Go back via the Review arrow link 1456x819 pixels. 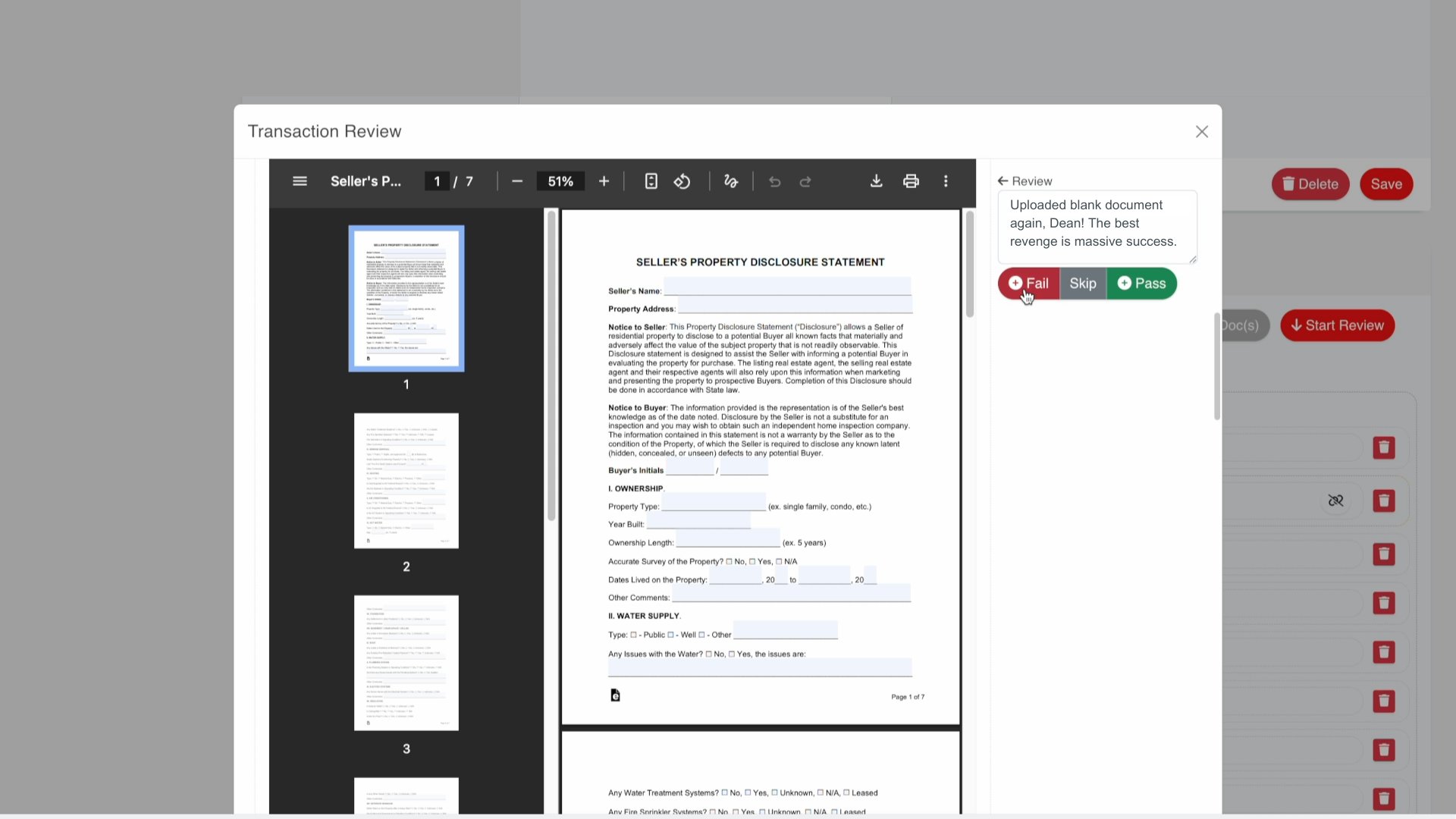[1025, 181]
